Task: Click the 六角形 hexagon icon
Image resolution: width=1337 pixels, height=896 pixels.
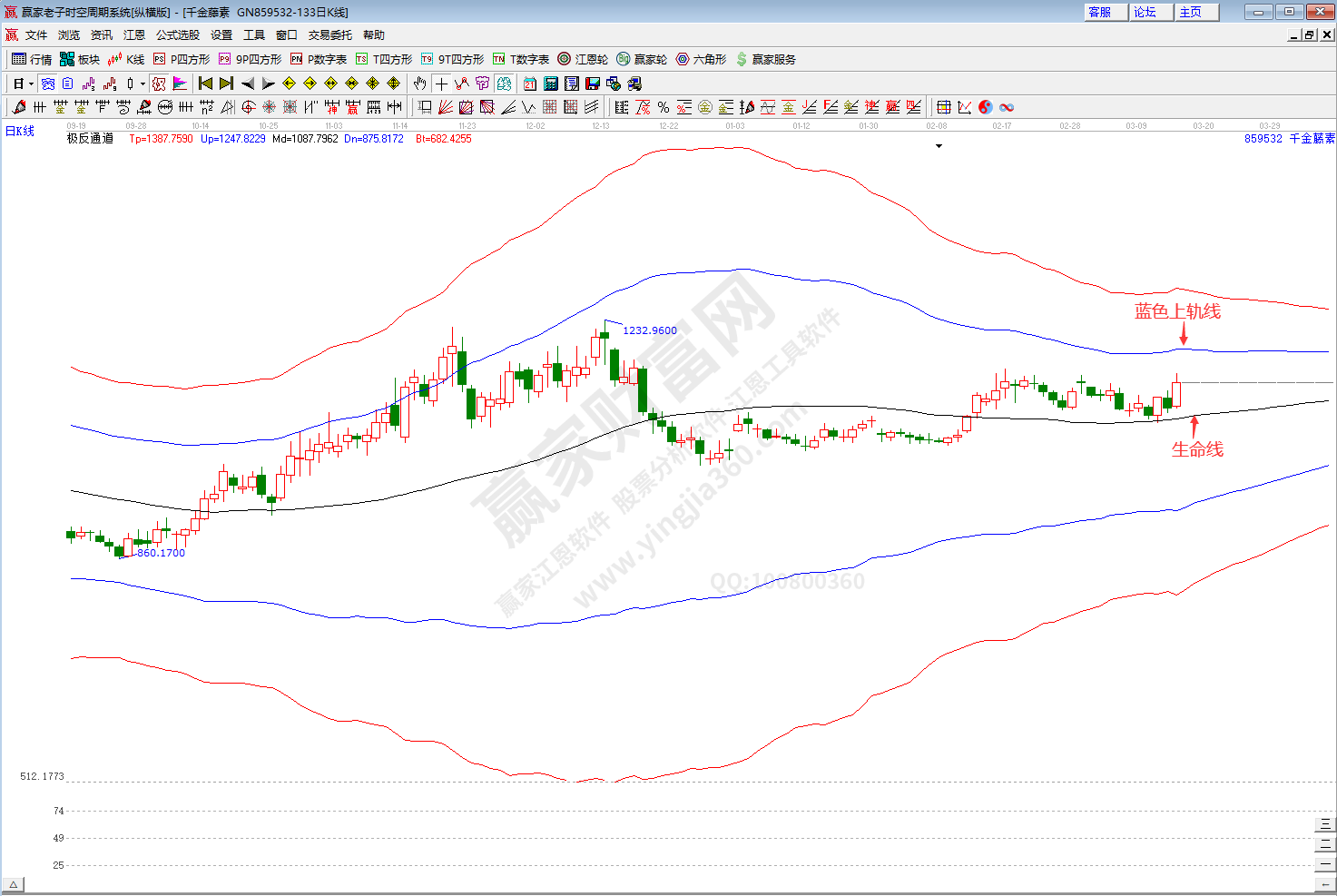Action: (701, 59)
